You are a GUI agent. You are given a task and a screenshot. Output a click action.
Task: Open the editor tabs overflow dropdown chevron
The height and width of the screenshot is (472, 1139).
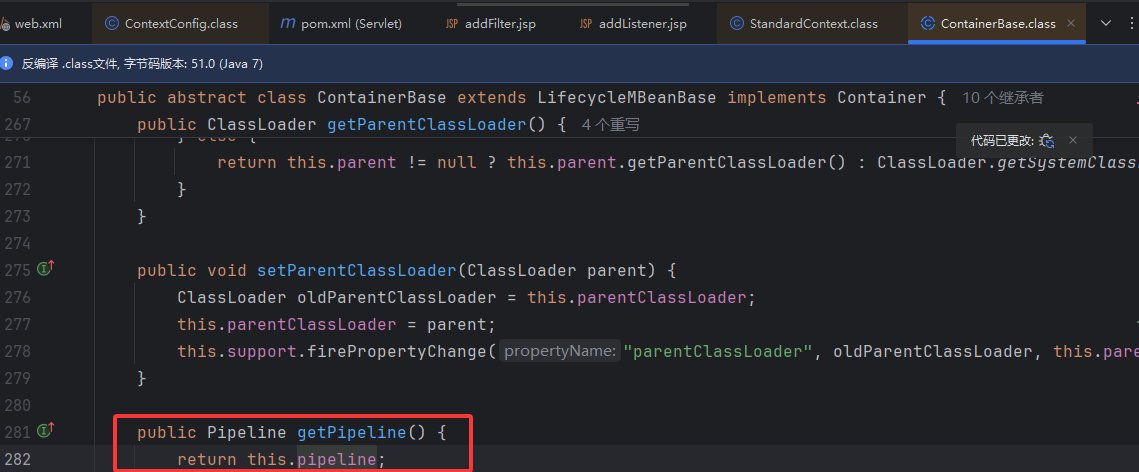[1105, 23]
